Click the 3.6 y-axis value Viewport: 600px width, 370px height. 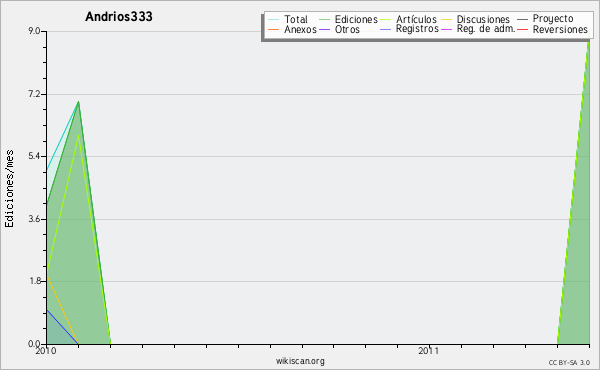click(x=34, y=219)
